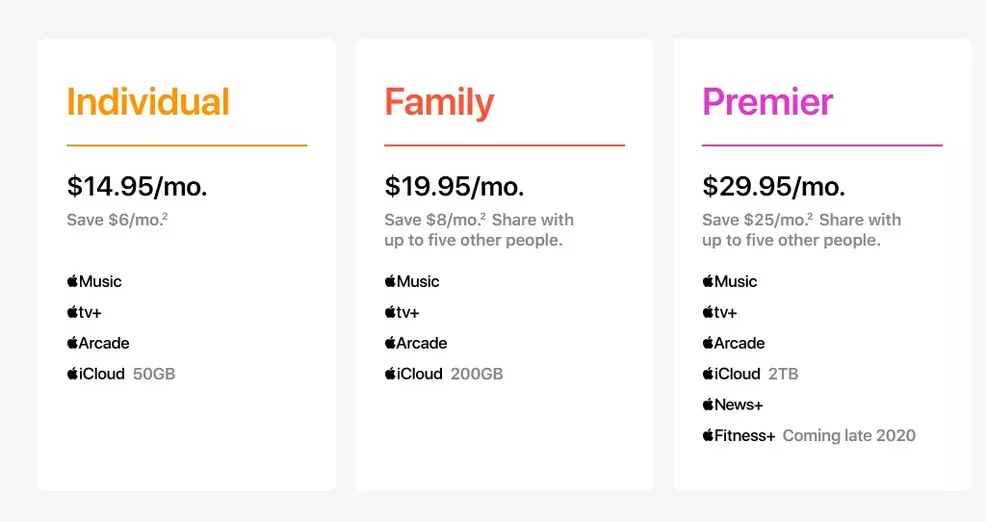Click the Apple TV+ icon in Family plan
This screenshot has height=522, width=986.
[402, 313]
